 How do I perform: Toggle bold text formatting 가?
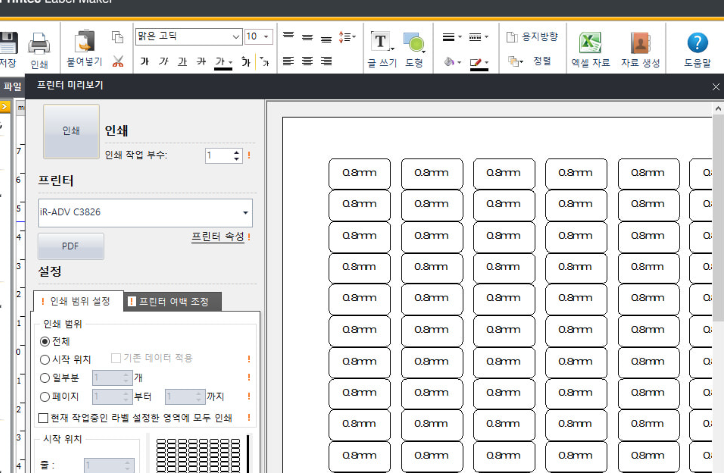(x=145, y=61)
